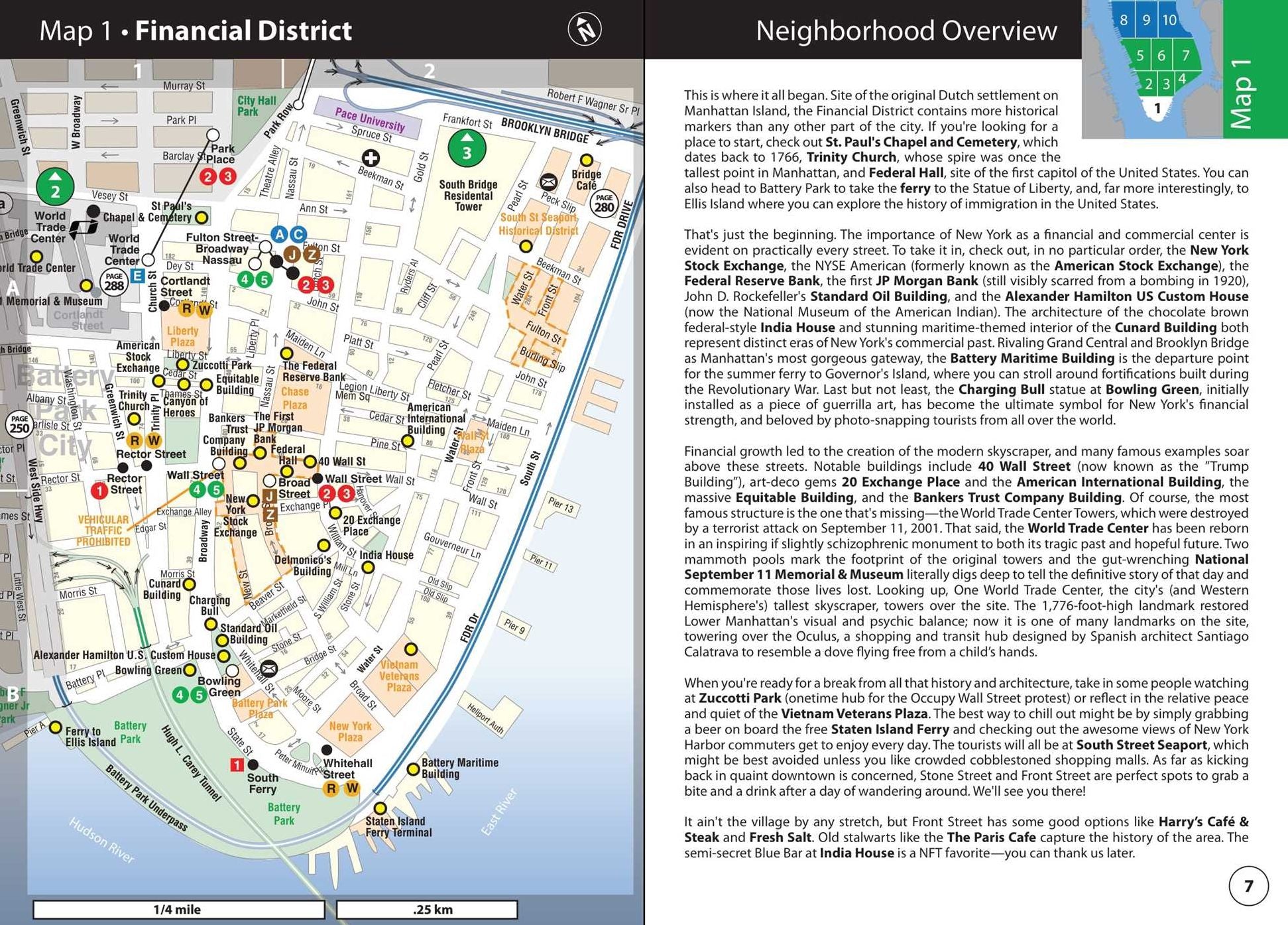
Task: Click the north compass icon in the header
Action: [x=585, y=29]
